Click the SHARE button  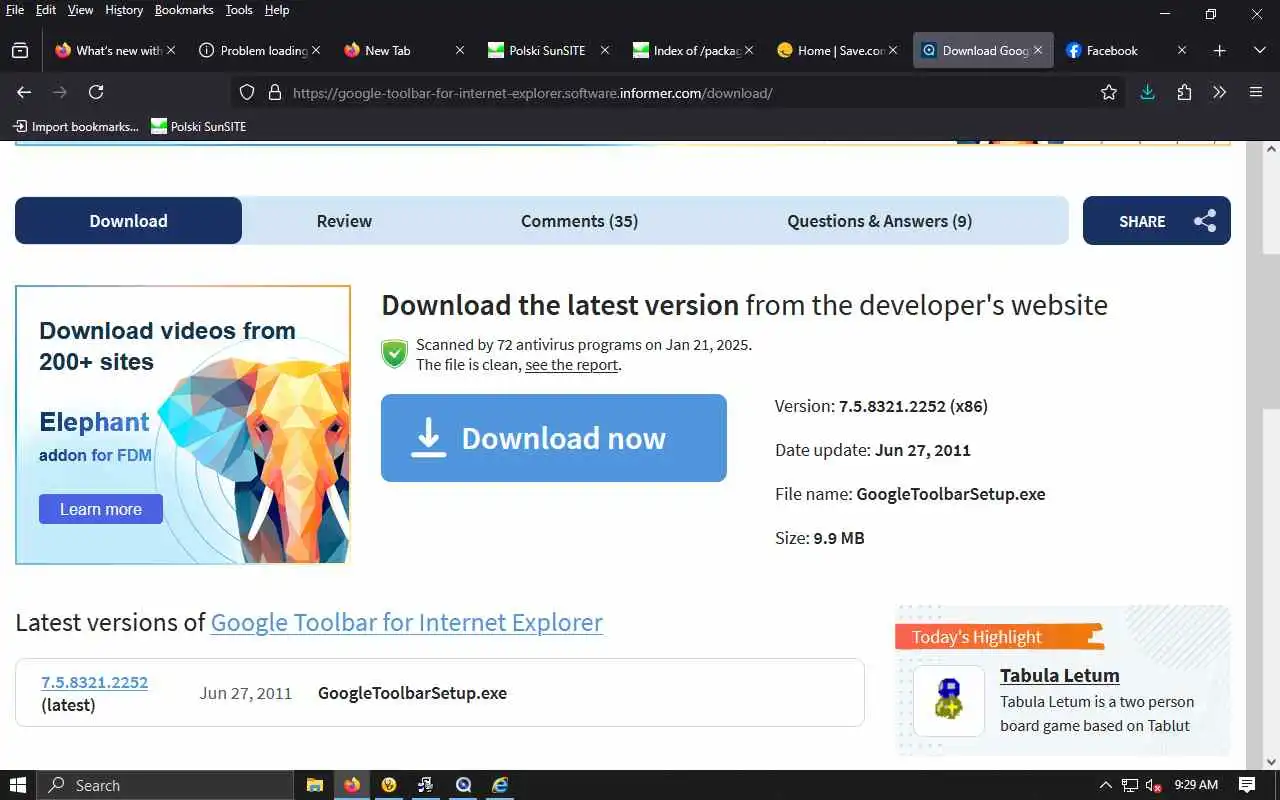pyautogui.click(x=1157, y=221)
